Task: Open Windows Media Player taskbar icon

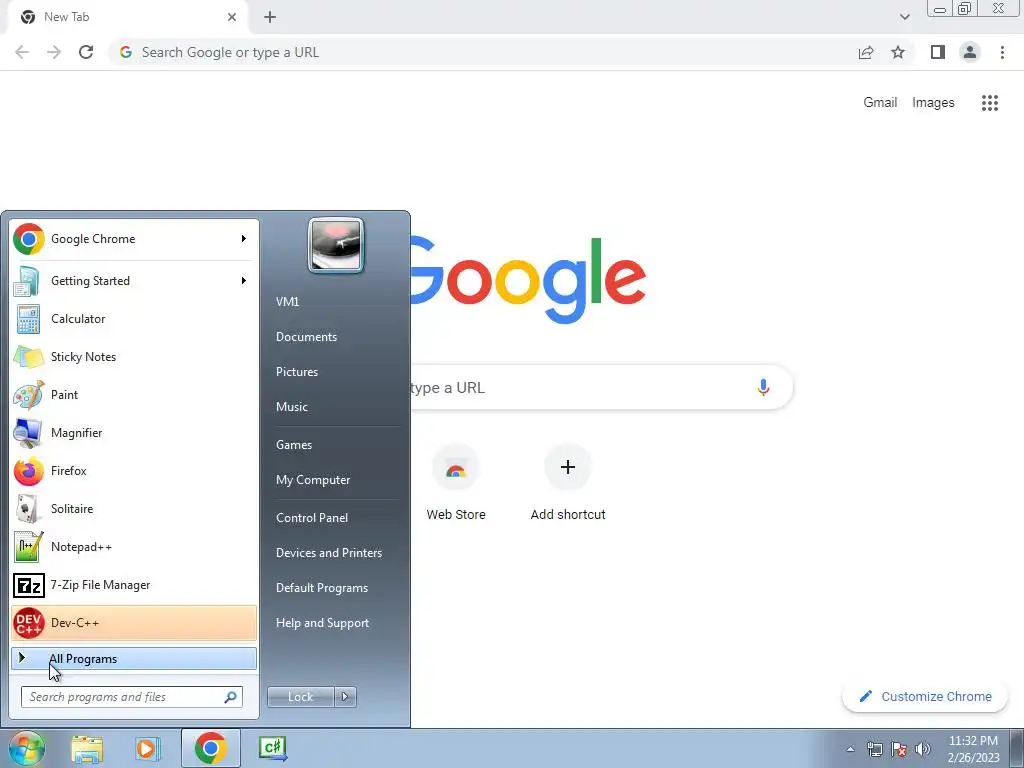Action: tap(148, 748)
